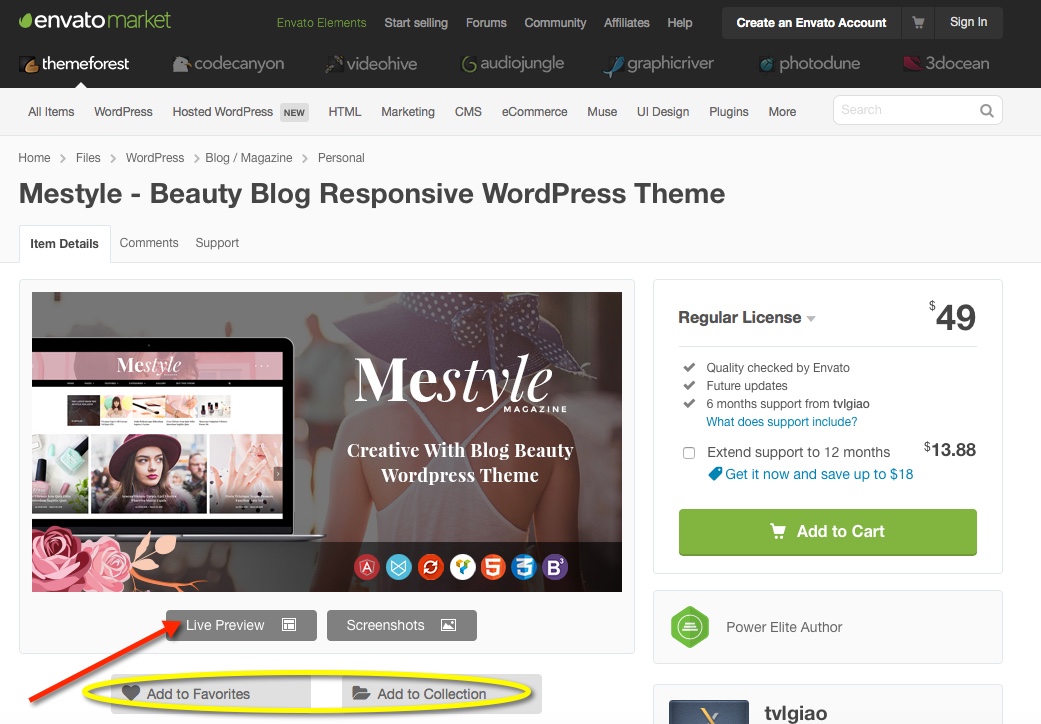Viewport: 1041px width, 724px height.
Task: Expand the Regular License dropdown
Action: [746, 318]
